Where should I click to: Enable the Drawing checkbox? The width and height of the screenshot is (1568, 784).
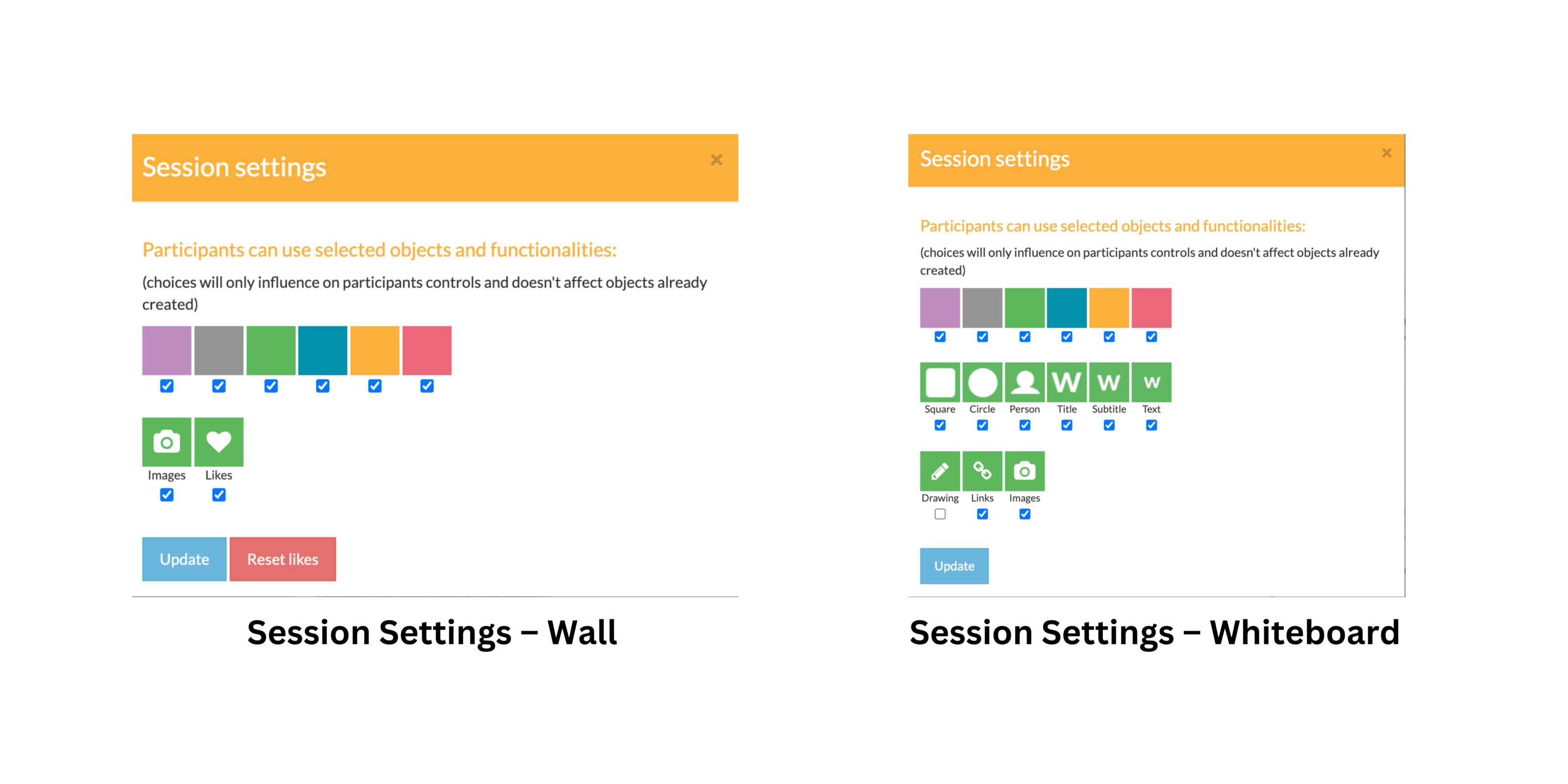pos(940,514)
